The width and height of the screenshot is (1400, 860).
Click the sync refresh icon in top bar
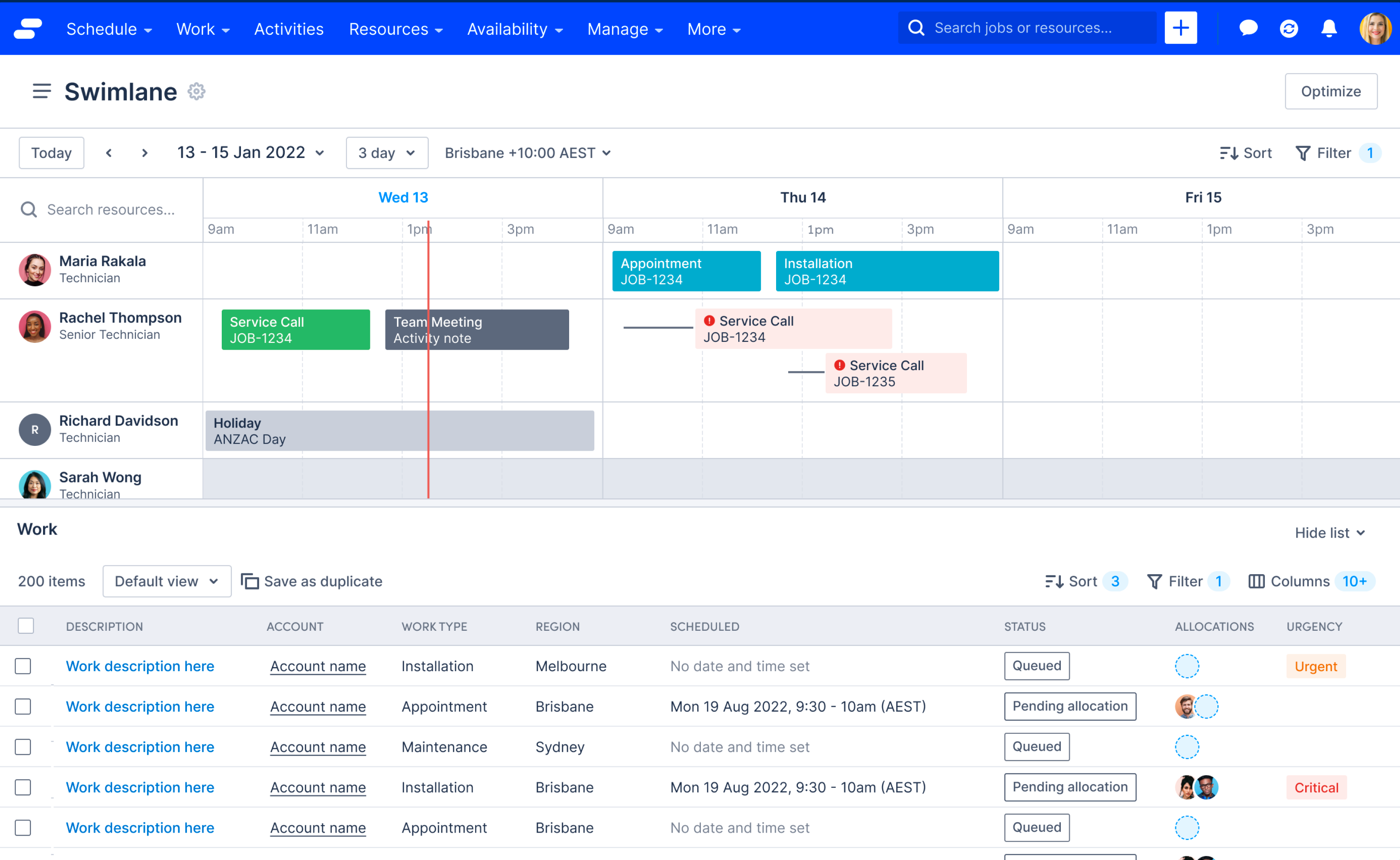tap(1289, 28)
